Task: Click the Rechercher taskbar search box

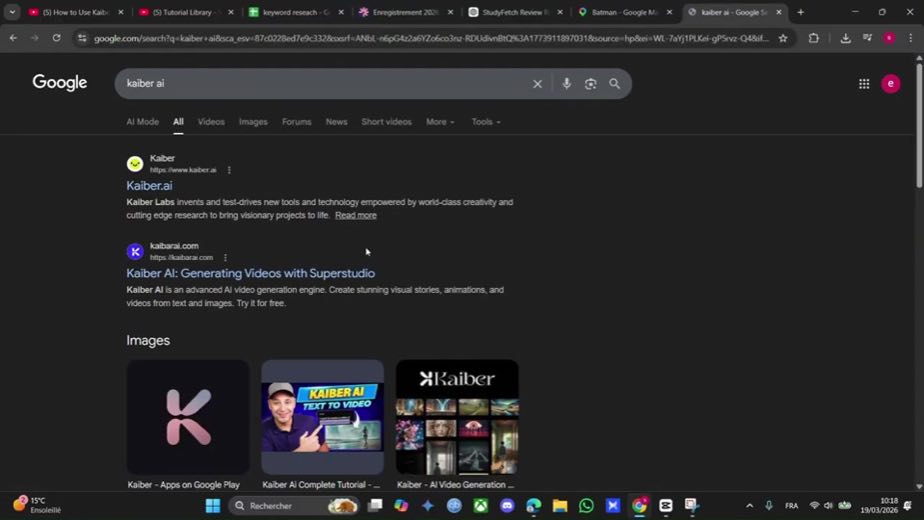Action: tap(295, 505)
